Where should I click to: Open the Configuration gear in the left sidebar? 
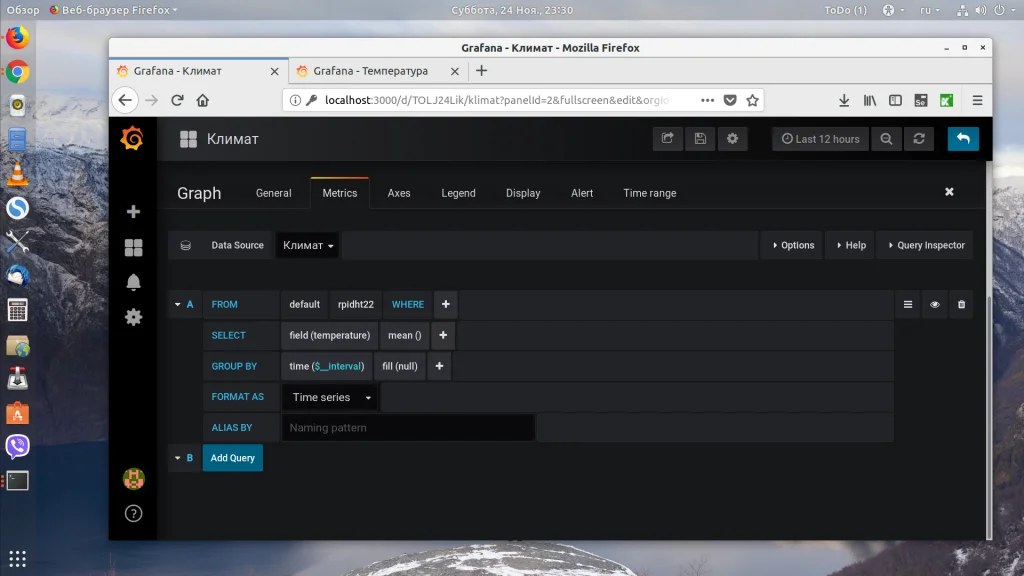pyautogui.click(x=133, y=317)
